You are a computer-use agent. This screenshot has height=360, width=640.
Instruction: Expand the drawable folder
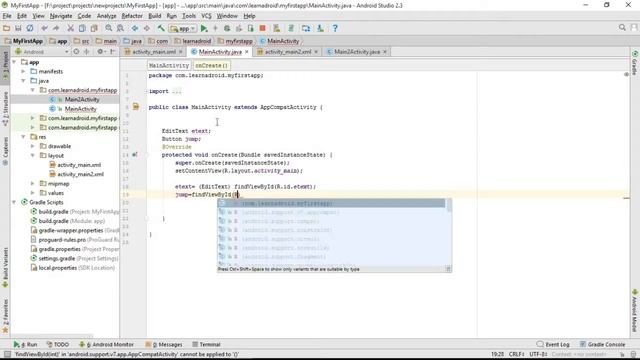click(x=33, y=146)
